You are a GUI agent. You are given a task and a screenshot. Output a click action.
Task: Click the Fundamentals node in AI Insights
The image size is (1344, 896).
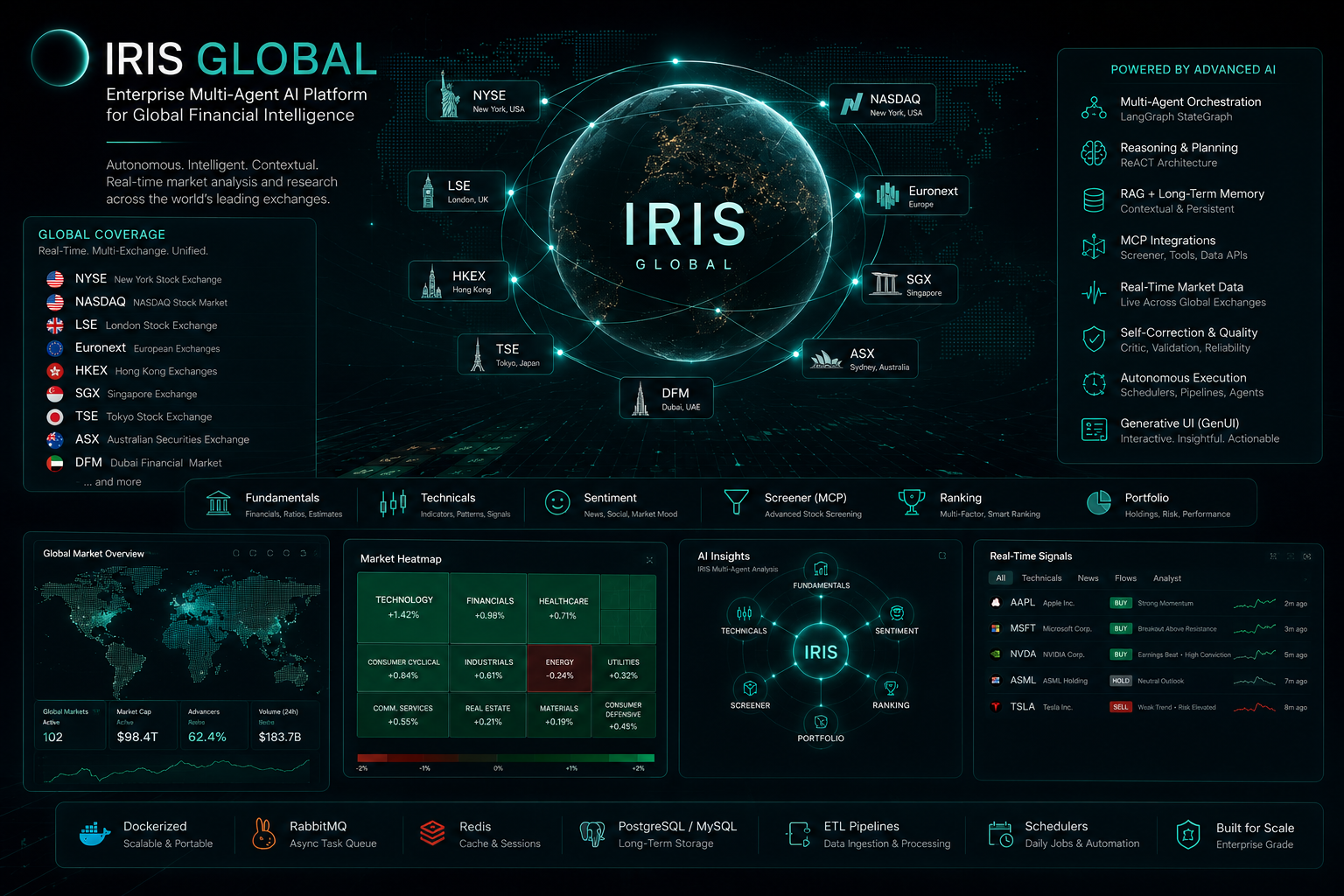point(821,571)
